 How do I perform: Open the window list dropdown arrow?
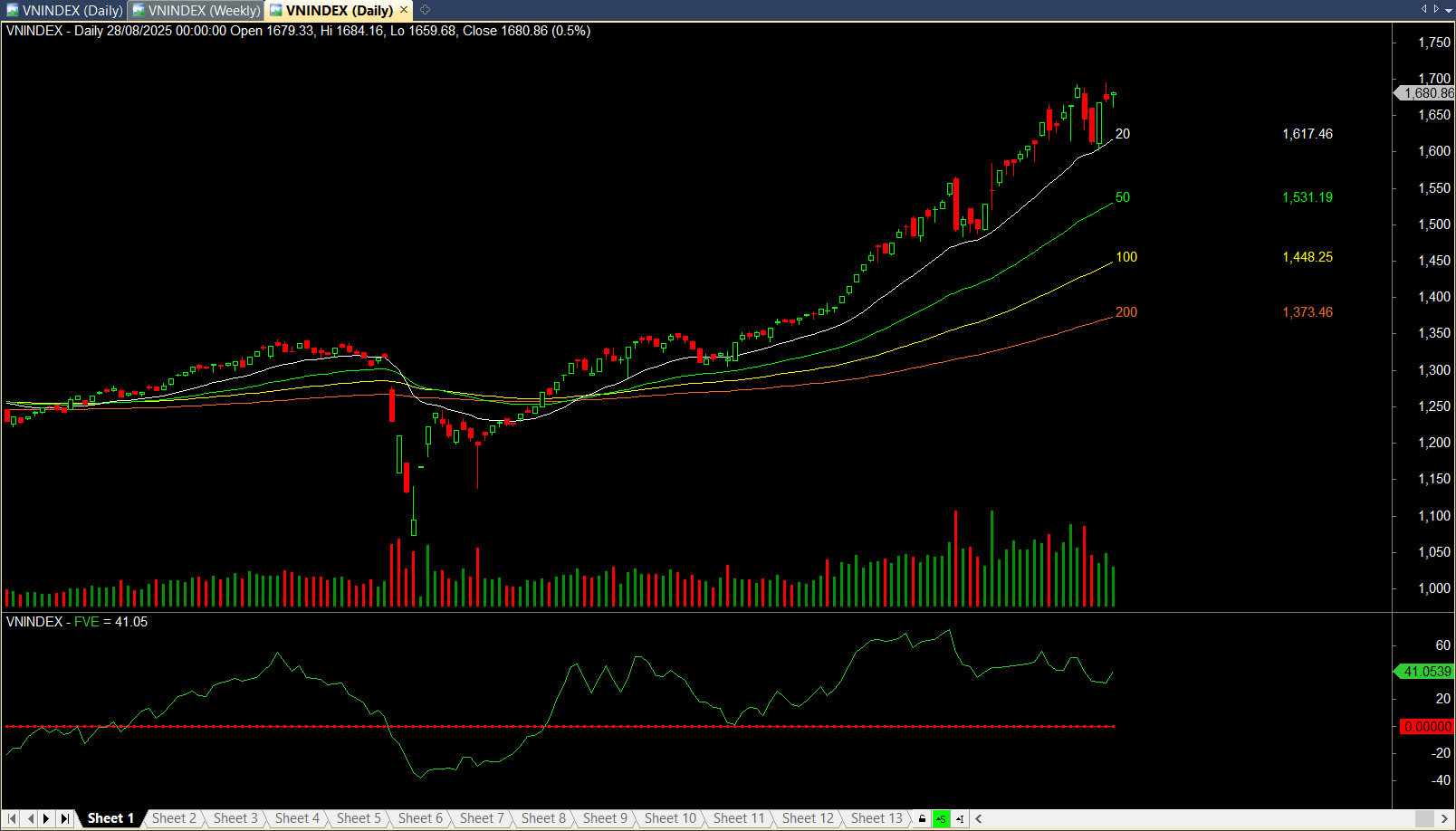coord(1448,9)
